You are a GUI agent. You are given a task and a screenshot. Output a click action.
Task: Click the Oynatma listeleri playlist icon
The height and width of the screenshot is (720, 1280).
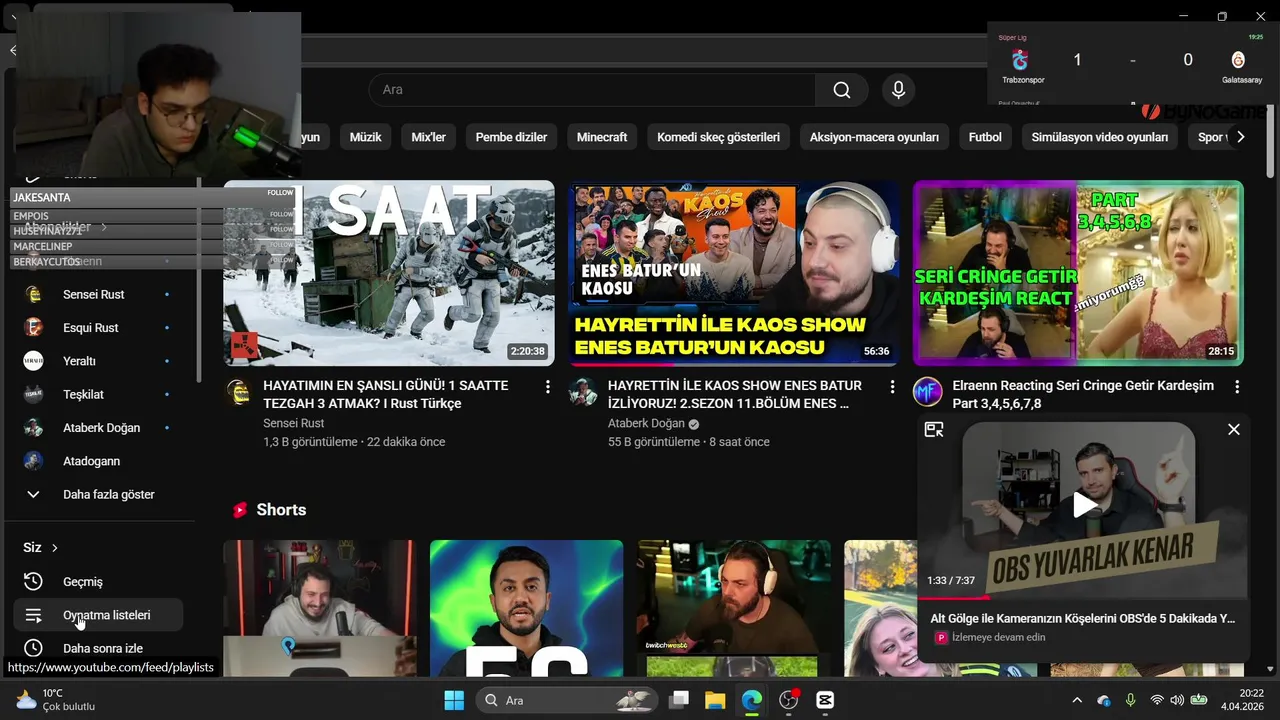point(33,615)
